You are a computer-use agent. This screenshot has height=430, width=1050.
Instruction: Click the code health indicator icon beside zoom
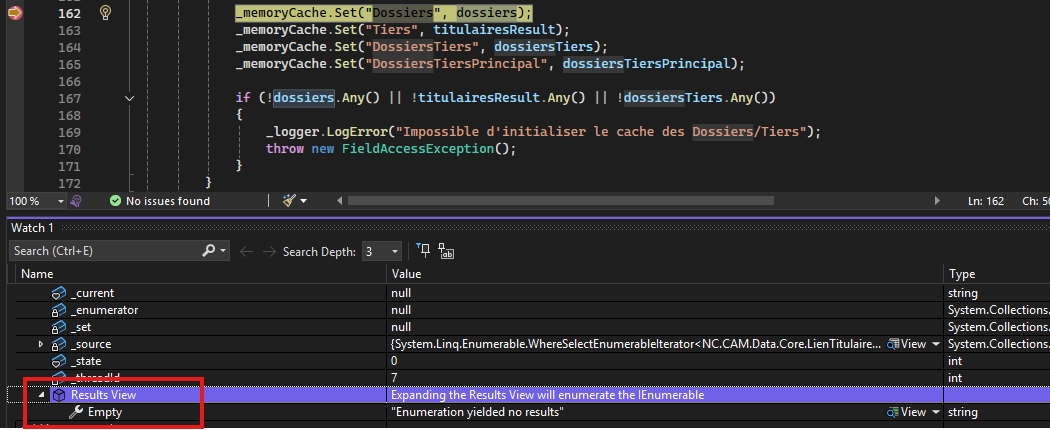click(76, 201)
